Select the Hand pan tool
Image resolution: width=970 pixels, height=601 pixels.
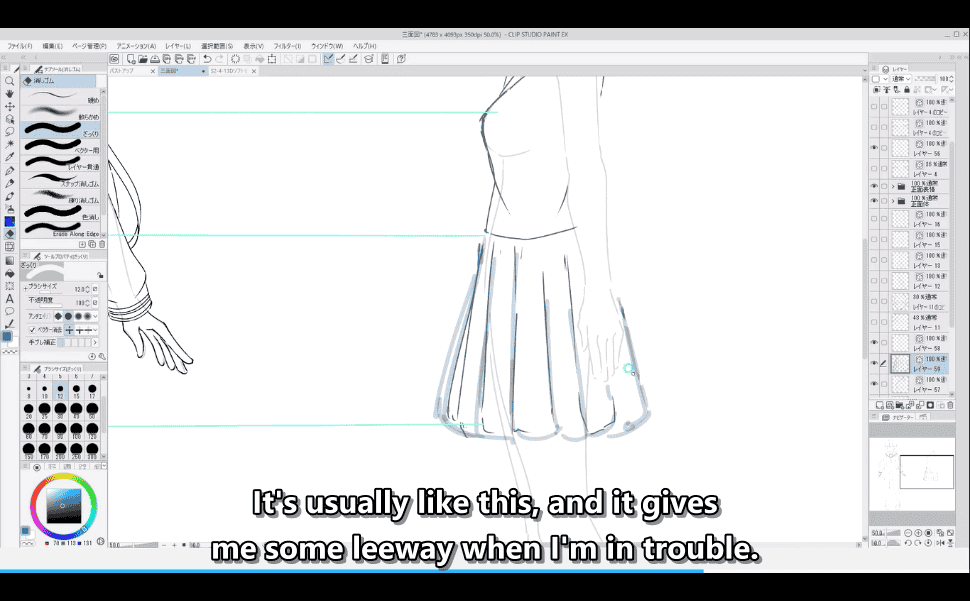9,94
